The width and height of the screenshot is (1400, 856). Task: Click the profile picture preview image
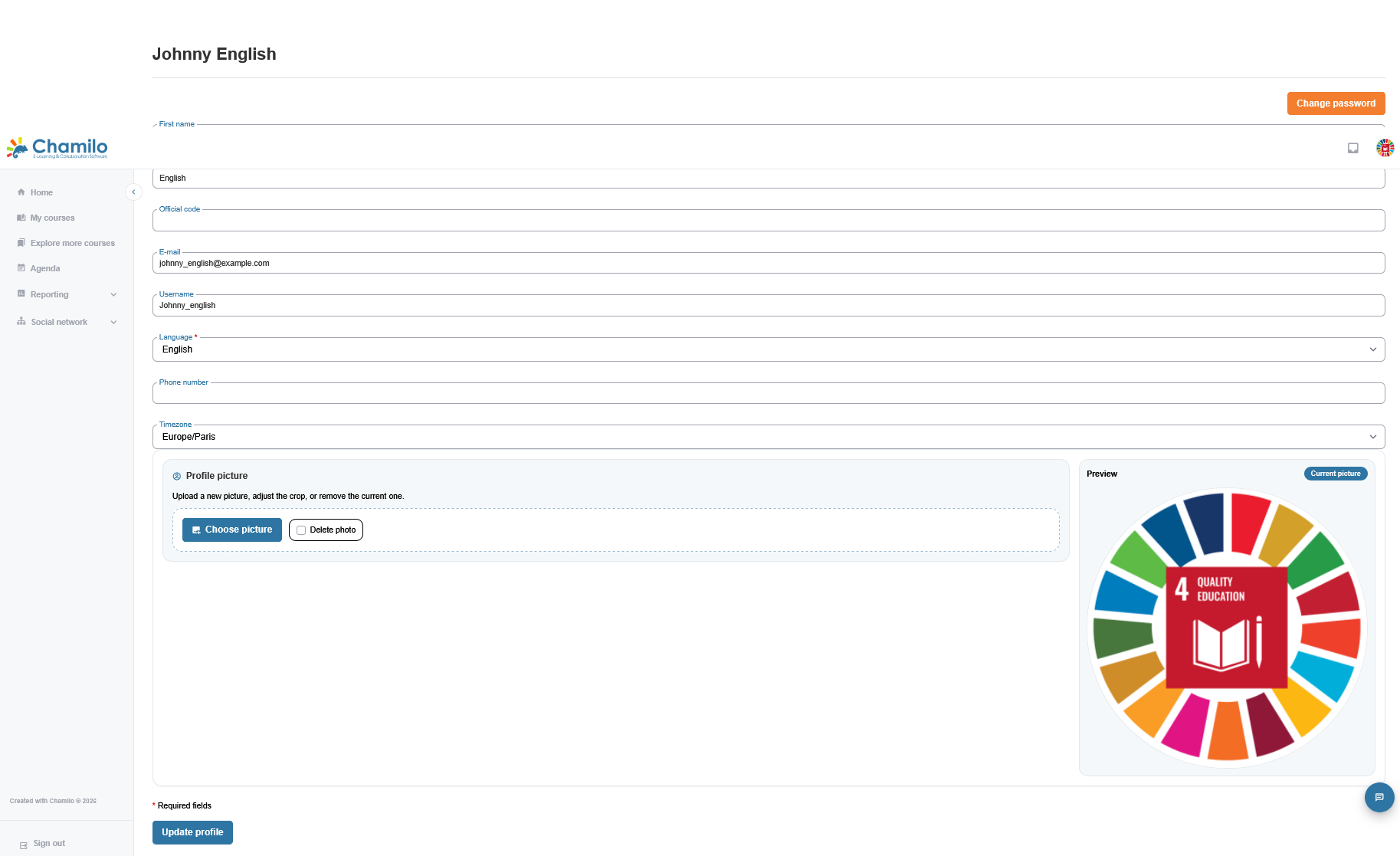(x=1227, y=628)
